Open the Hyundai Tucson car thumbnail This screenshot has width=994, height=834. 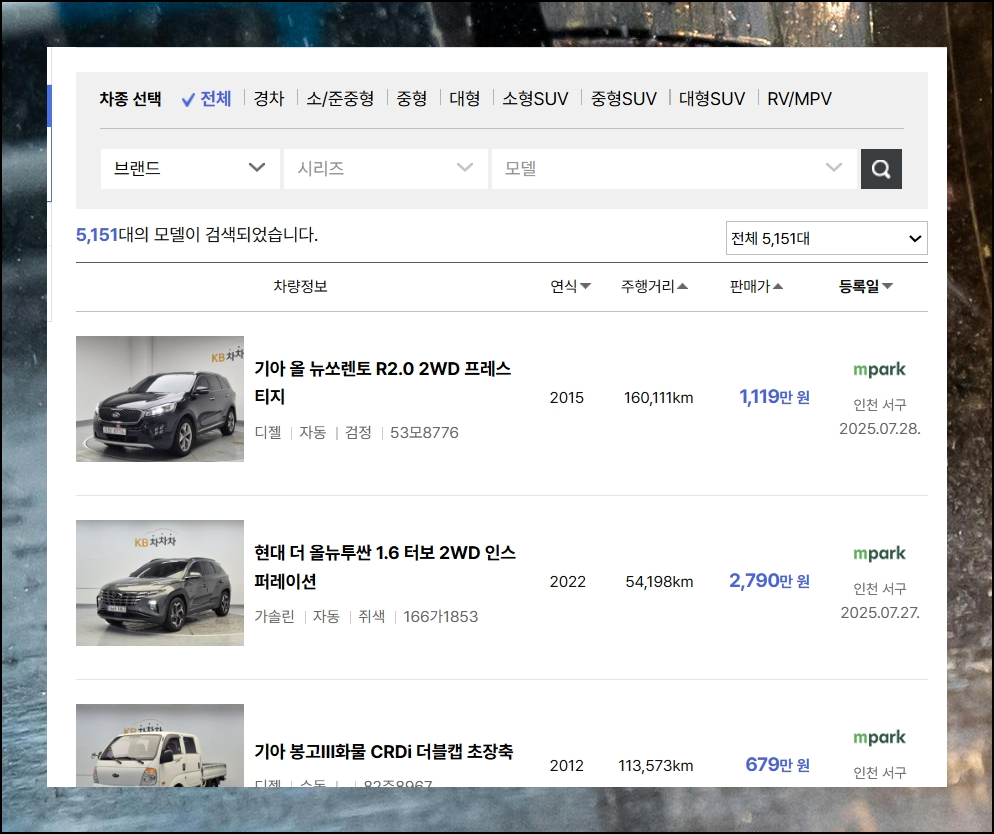(x=160, y=583)
